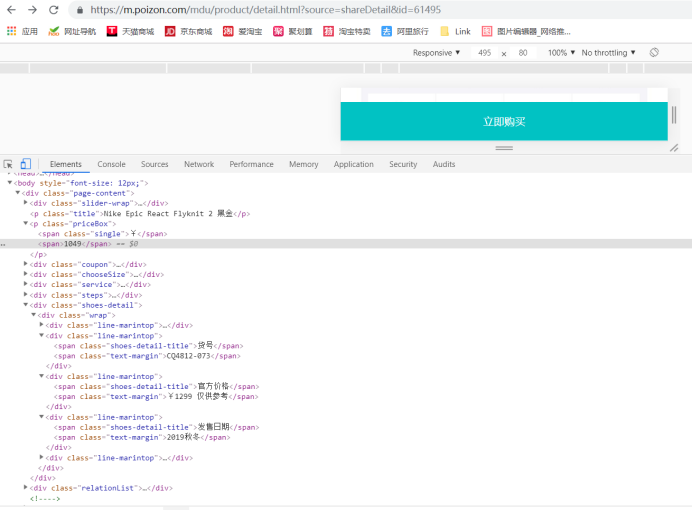Open the 阿里旅行 bookmark

click(405, 31)
